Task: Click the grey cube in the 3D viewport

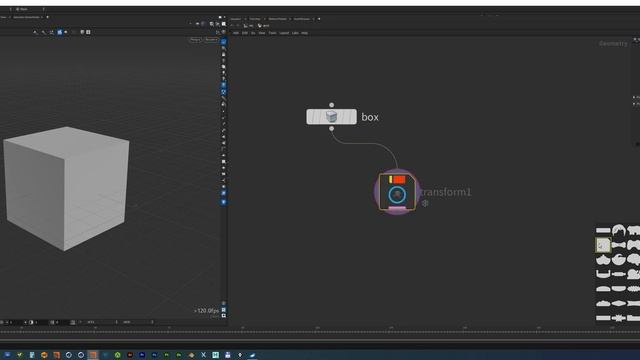Action: (x=66, y=188)
